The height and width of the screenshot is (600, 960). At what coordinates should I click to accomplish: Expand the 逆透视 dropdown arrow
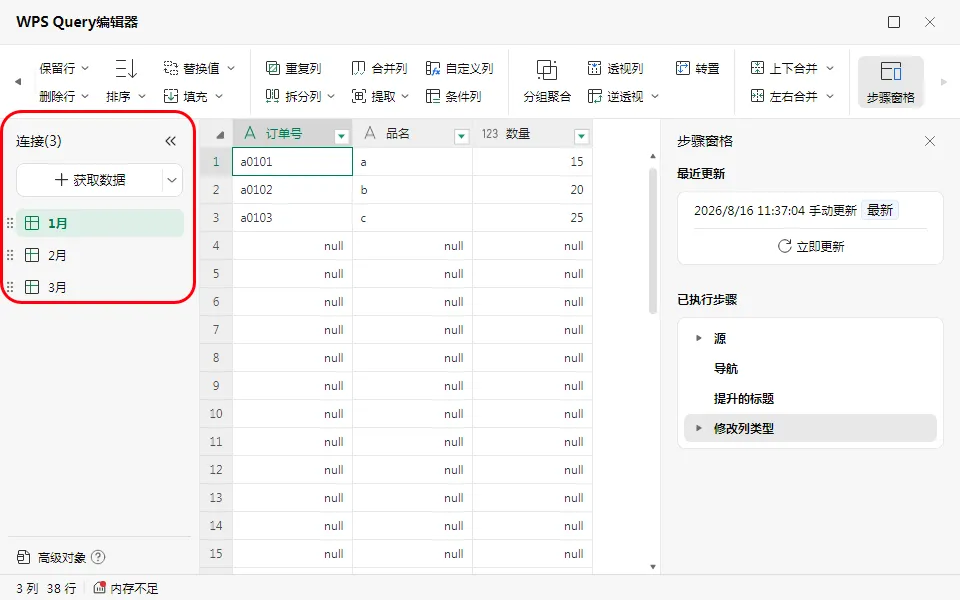pos(654,96)
